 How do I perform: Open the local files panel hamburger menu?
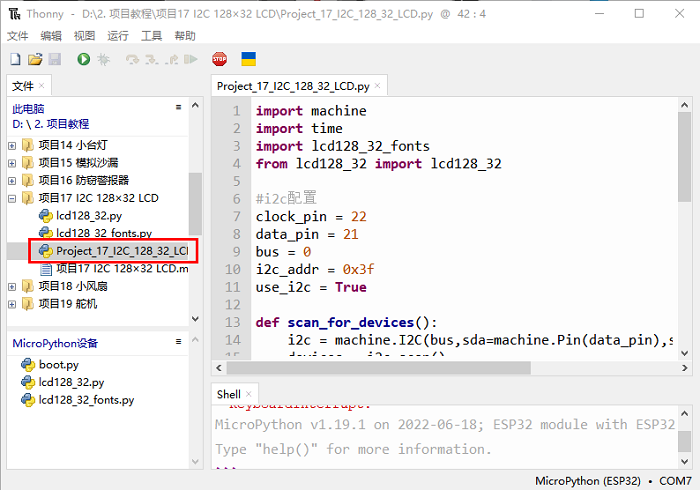click(178, 107)
